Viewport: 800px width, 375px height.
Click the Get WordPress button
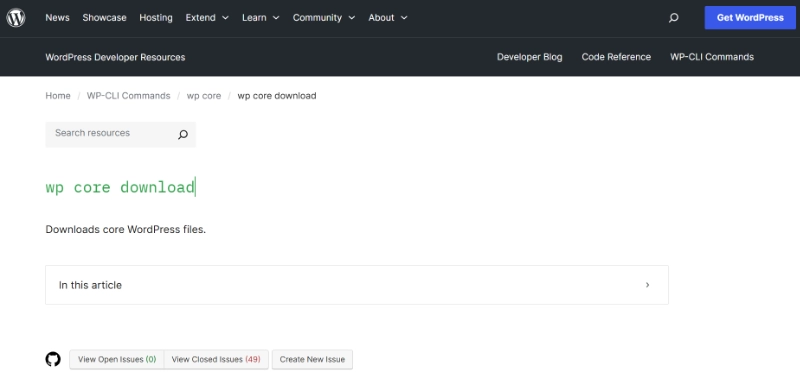tap(750, 18)
